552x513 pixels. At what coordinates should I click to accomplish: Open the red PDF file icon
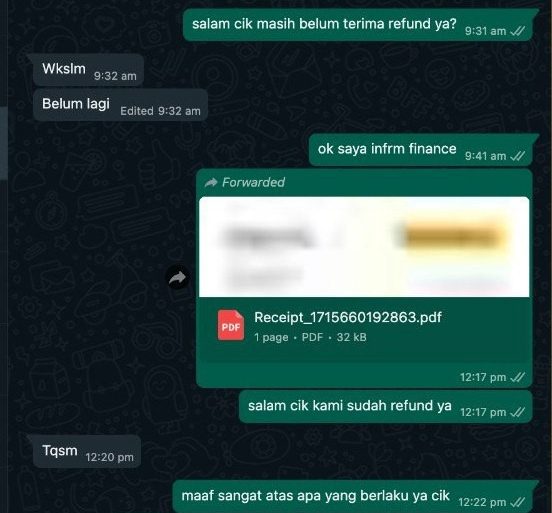coord(231,325)
